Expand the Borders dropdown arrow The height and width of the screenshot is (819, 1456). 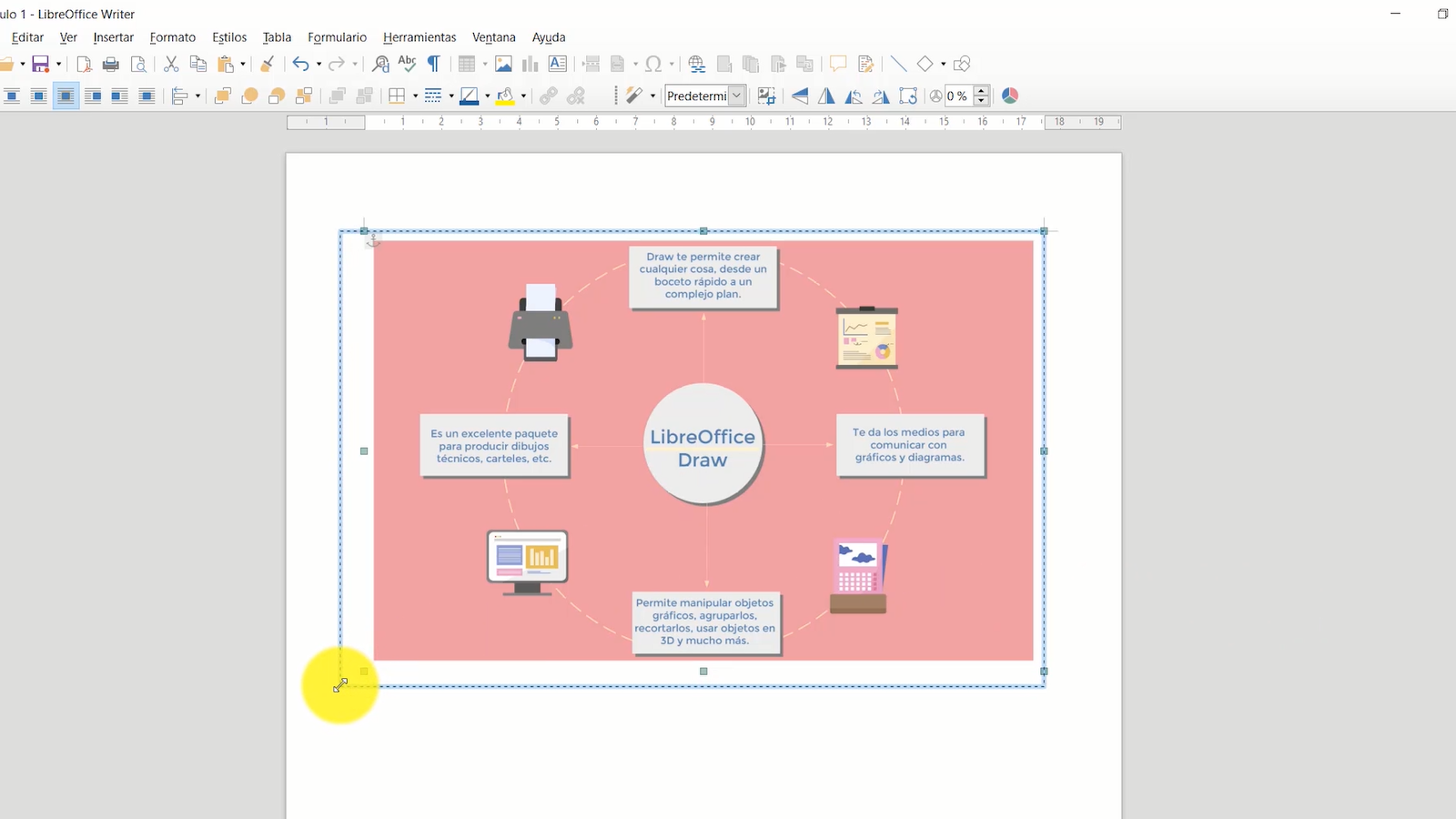click(x=415, y=96)
